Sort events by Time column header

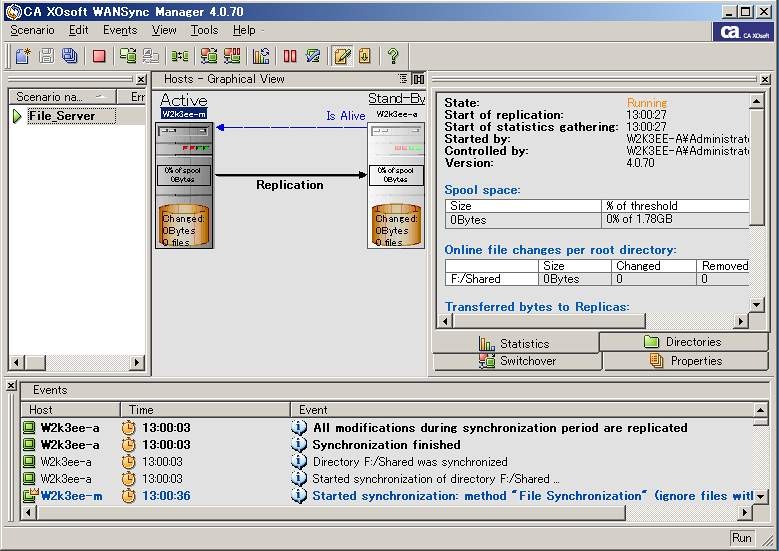pos(205,410)
